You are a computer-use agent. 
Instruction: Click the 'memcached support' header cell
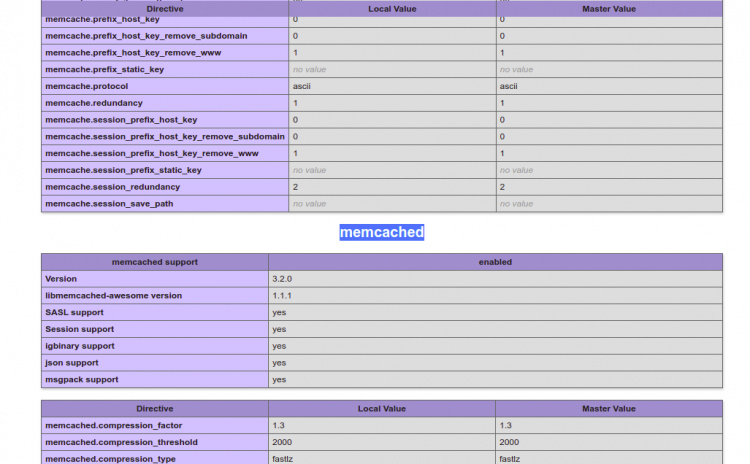[x=154, y=262]
